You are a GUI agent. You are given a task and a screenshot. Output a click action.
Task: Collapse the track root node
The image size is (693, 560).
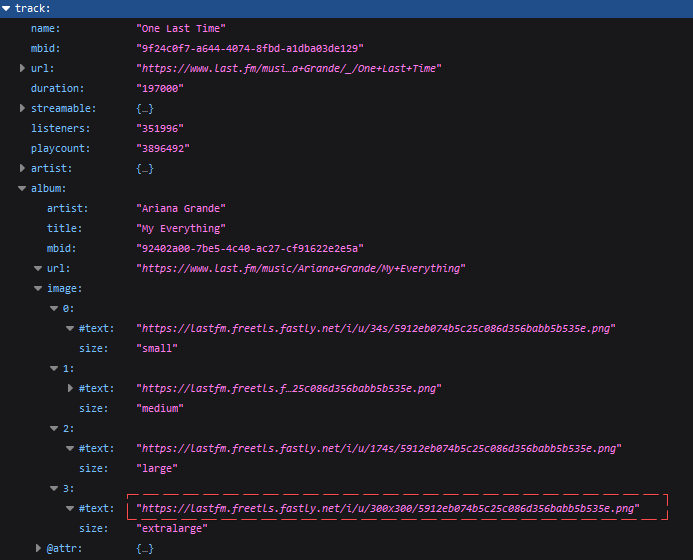(x=6, y=8)
